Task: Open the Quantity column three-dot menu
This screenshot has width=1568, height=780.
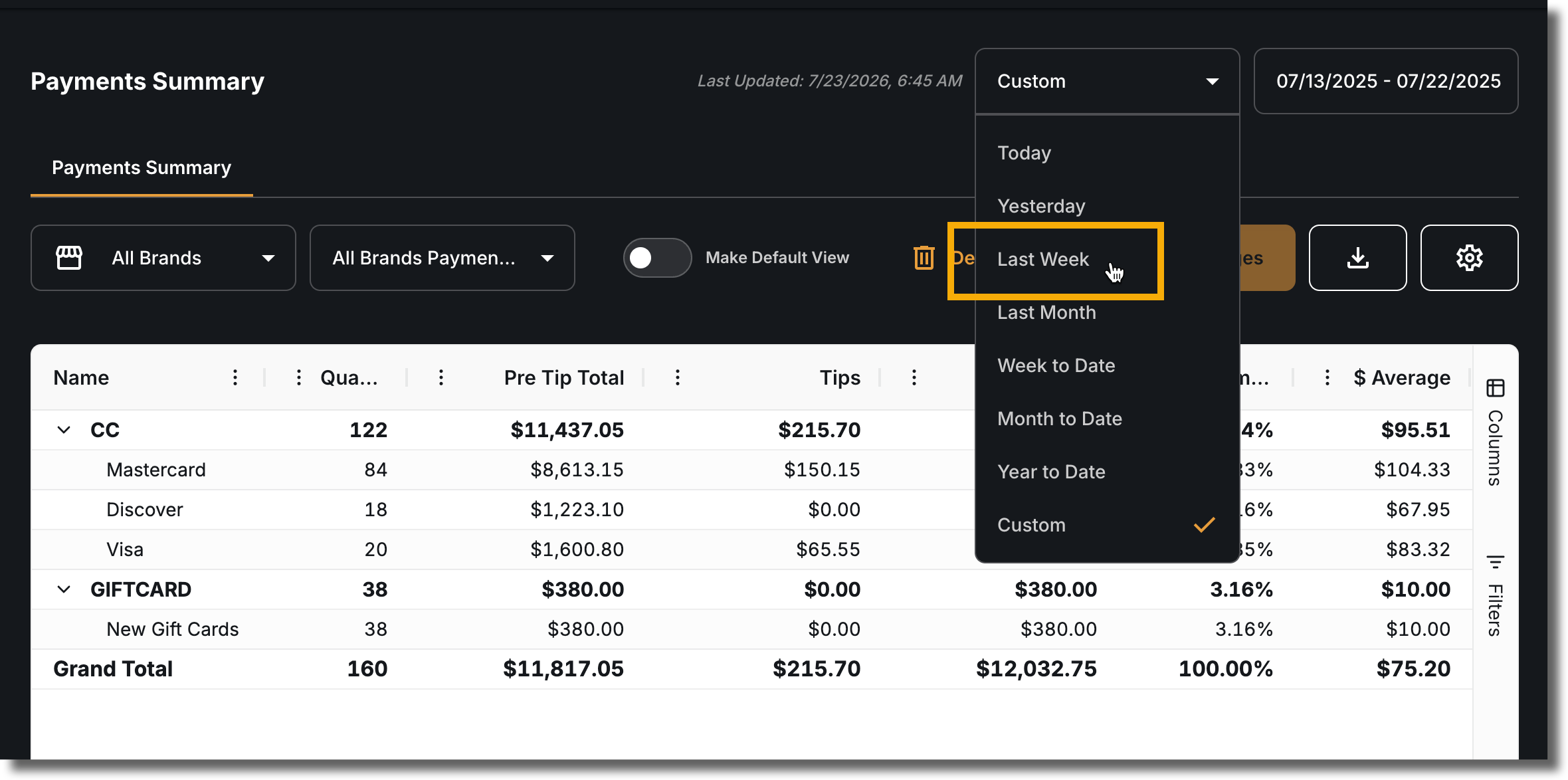Action: click(x=299, y=377)
